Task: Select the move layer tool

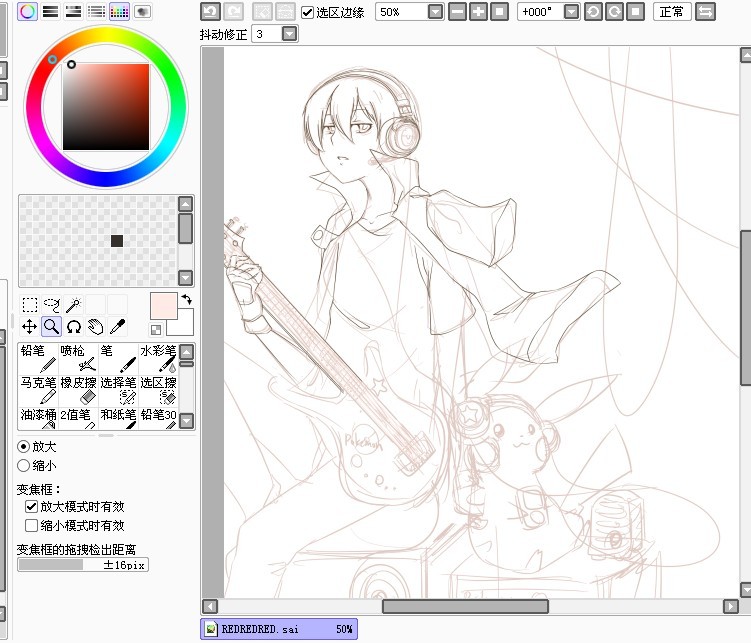Action: (x=30, y=327)
